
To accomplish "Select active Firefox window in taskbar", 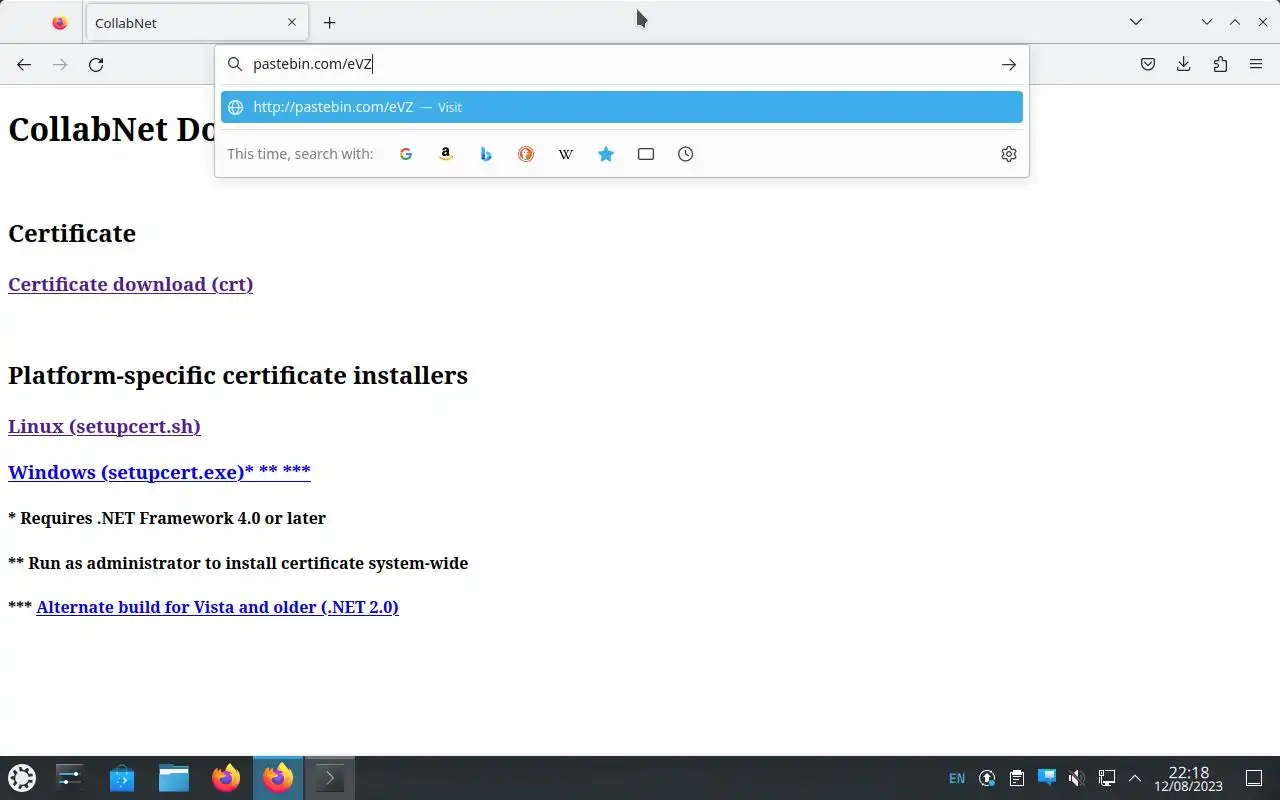I will (278, 778).
